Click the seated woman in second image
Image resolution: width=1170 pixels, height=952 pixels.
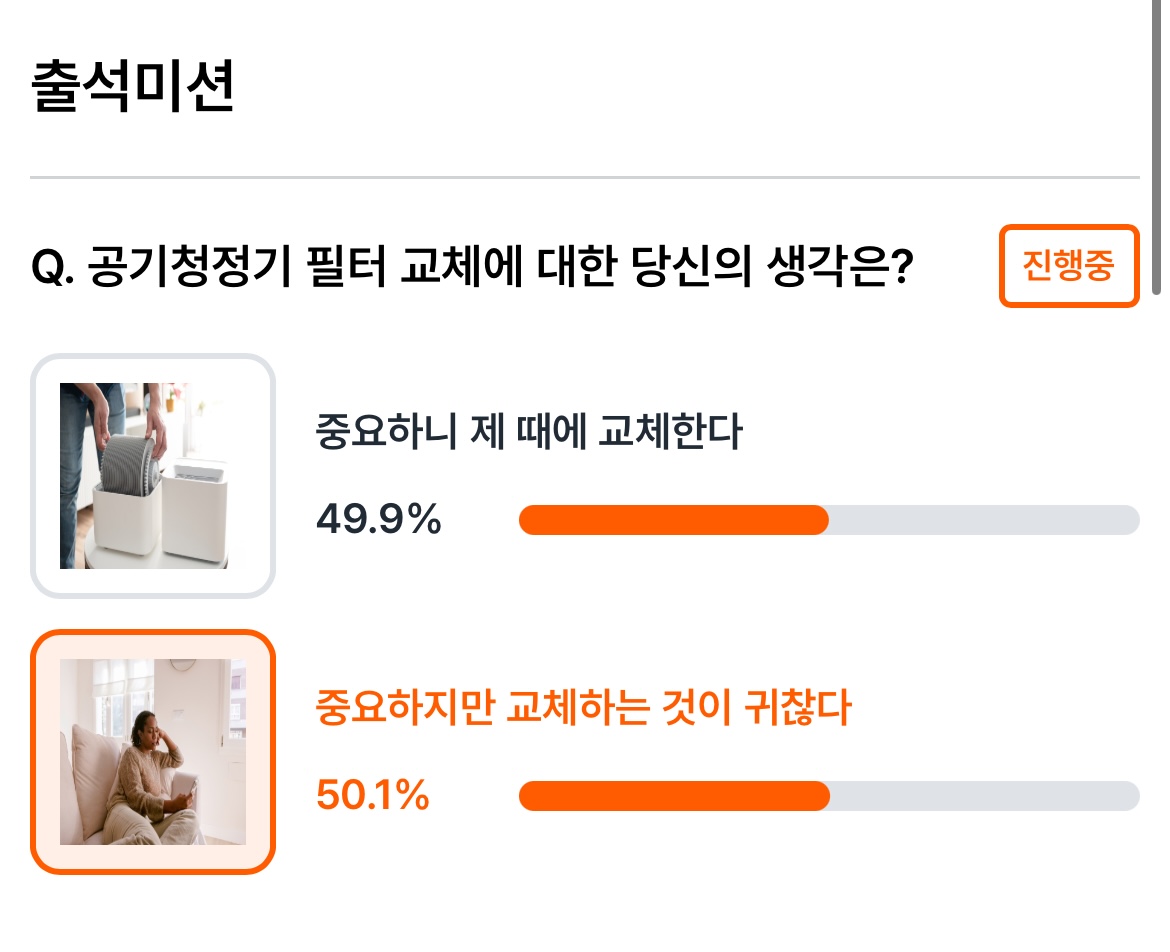point(149,780)
